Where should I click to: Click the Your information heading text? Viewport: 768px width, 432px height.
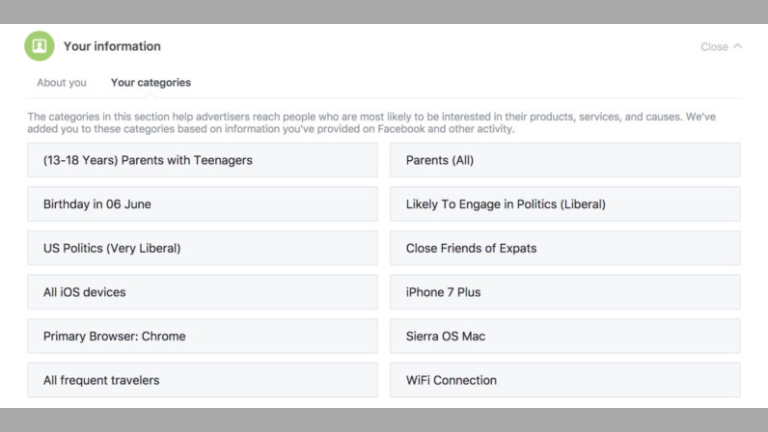point(112,46)
